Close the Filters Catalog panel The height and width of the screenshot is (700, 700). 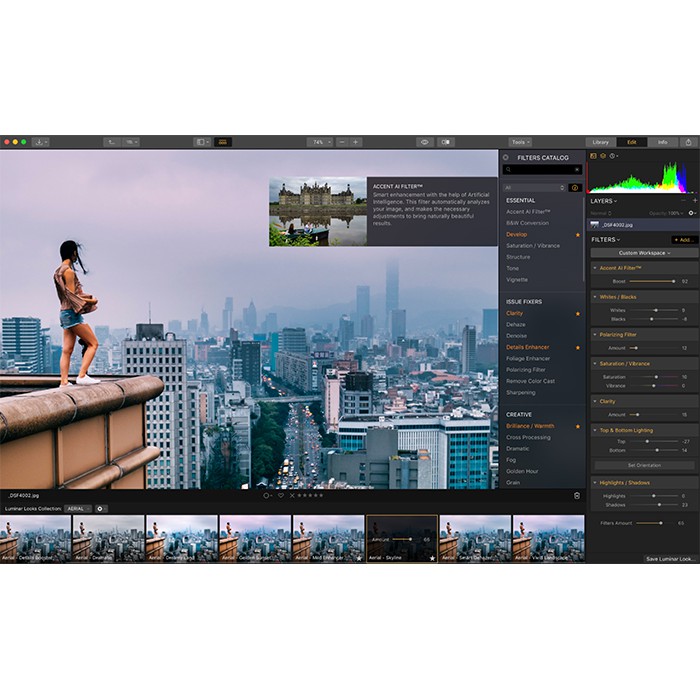505,157
